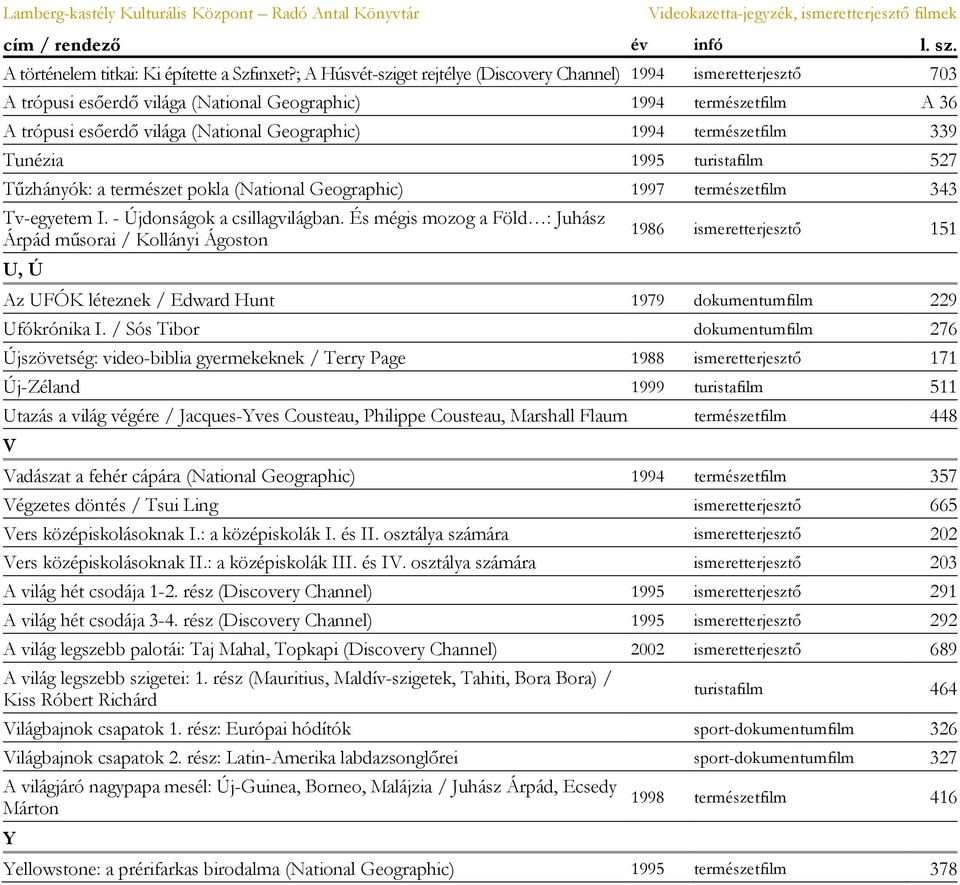This screenshot has height=885, width=960.
Task: Select header text 'Videokazetta-jegyzék, ismeretterjesztő filmek'
Action: coord(802,13)
